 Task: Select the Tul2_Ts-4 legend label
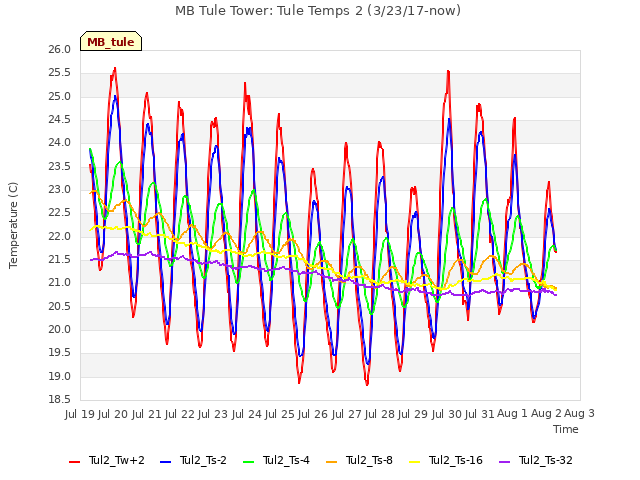(x=286, y=460)
